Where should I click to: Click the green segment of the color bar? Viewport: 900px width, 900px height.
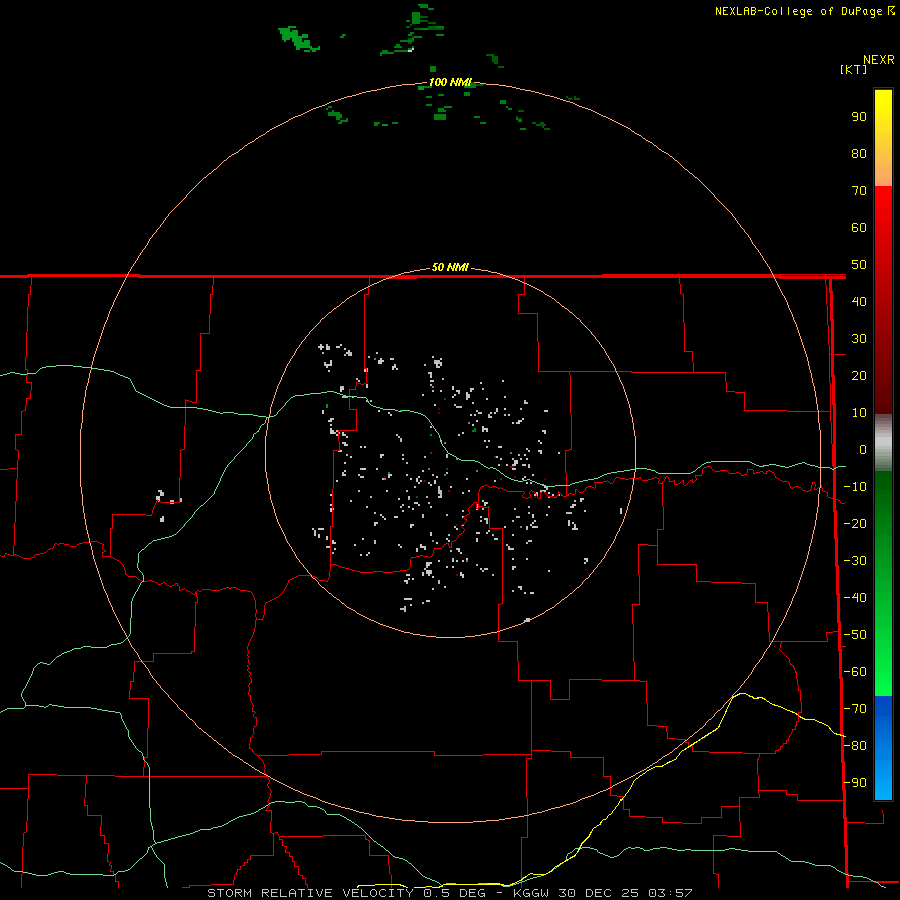point(883,584)
